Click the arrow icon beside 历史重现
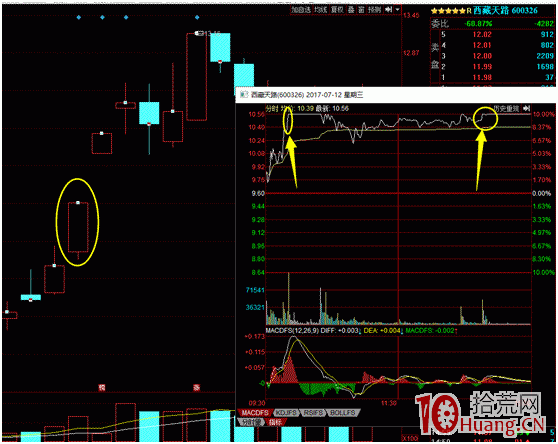 pyautogui.click(x=527, y=108)
